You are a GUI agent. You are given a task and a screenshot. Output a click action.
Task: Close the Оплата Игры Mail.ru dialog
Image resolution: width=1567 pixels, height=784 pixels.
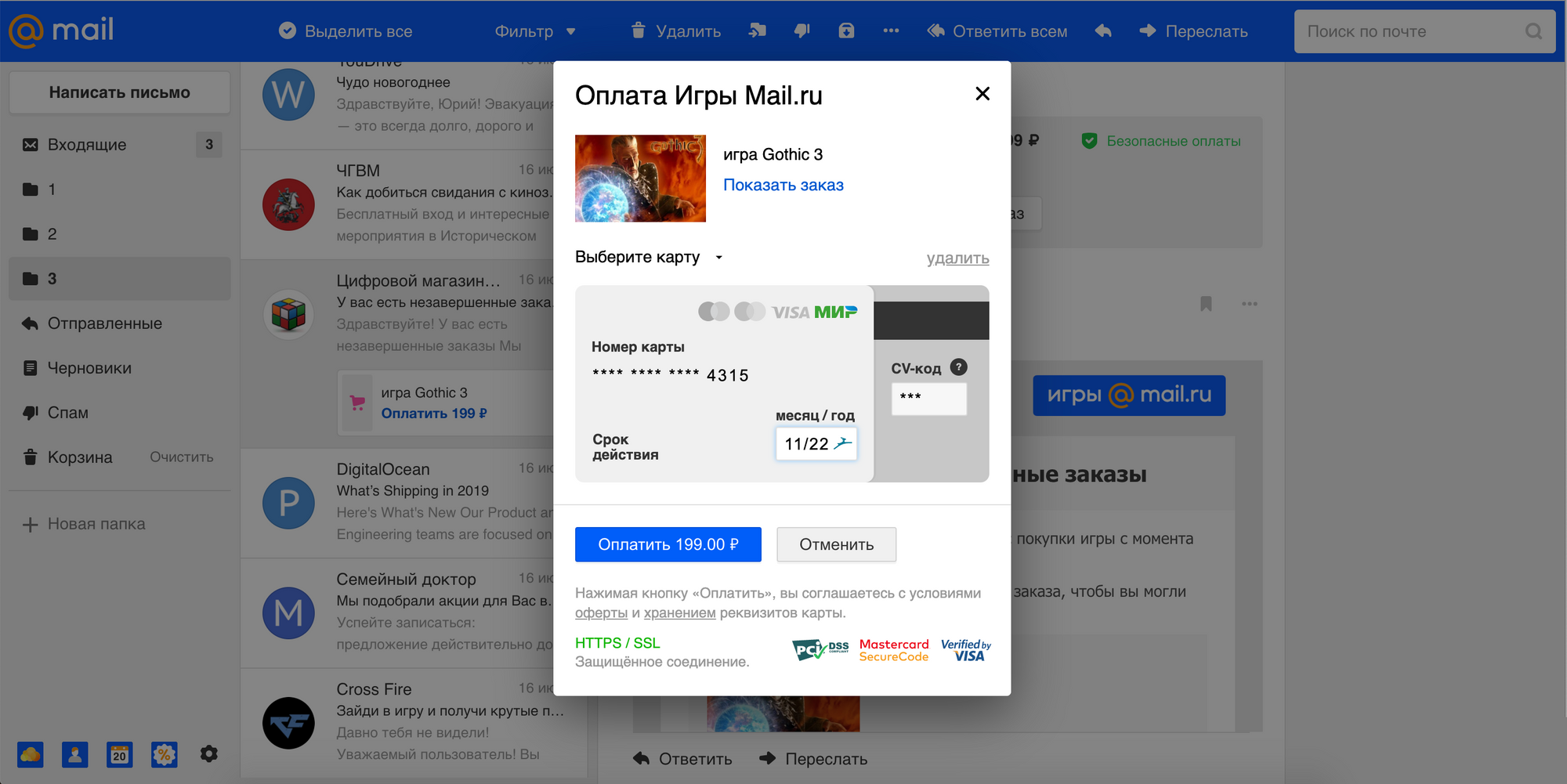pyautogui.click(x=983, y=94)
